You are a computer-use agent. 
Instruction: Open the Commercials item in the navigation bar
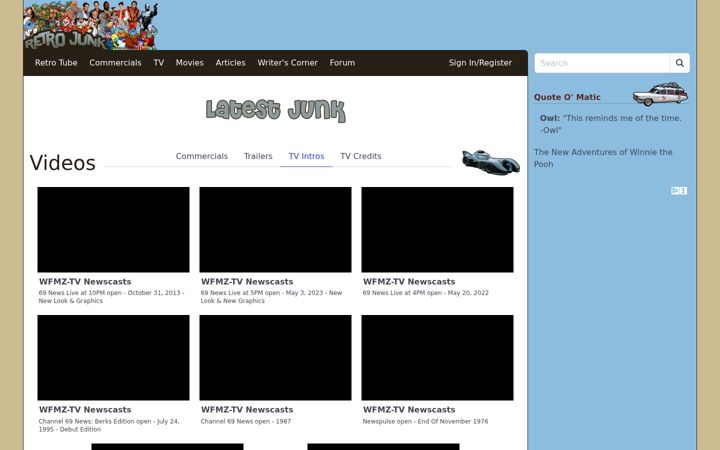[x=115, y=63]
